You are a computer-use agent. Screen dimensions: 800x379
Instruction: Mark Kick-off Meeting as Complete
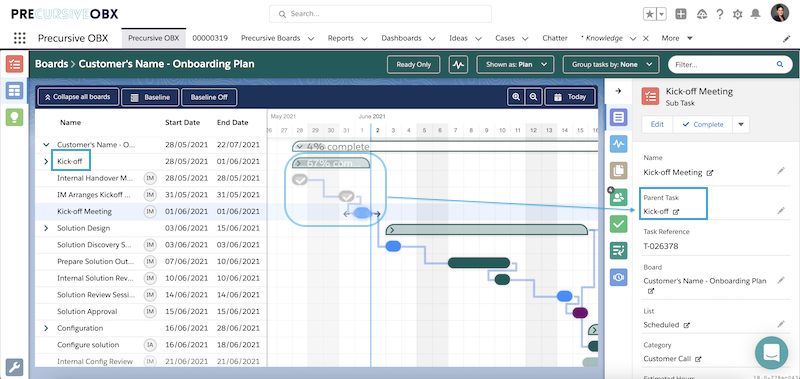click(x=703, y=124)
